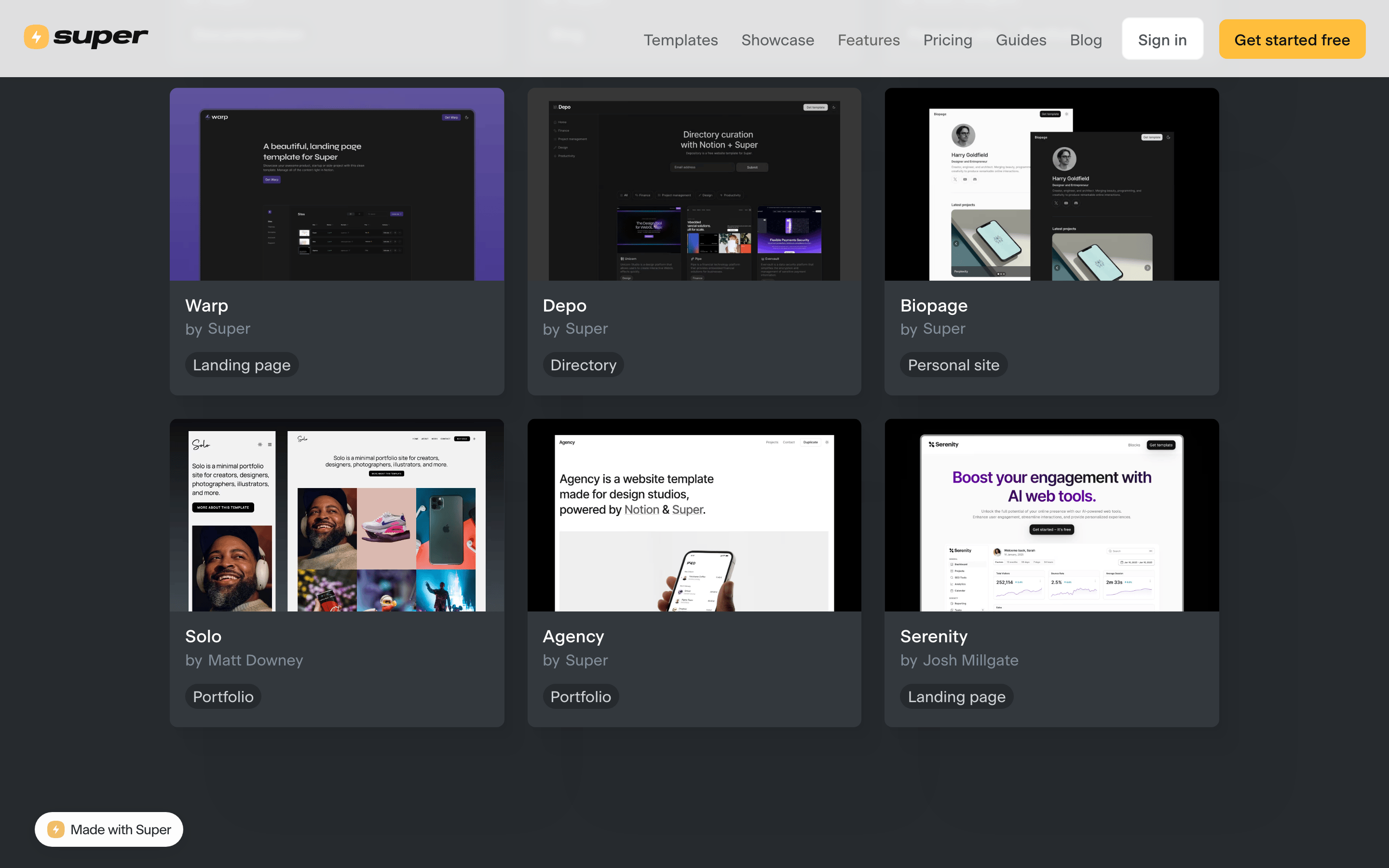The width and height of the screenshot is (1389, 868).
Task: Open the Warp template thumbnail
Action: pyautogui.click(x=337, y=184)
